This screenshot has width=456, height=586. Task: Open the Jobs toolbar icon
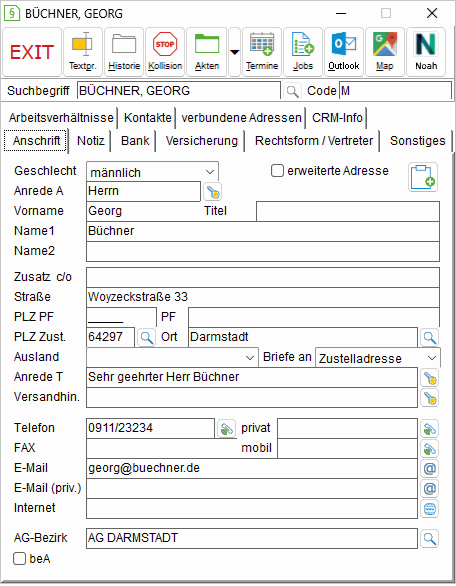tap(303, 52)
